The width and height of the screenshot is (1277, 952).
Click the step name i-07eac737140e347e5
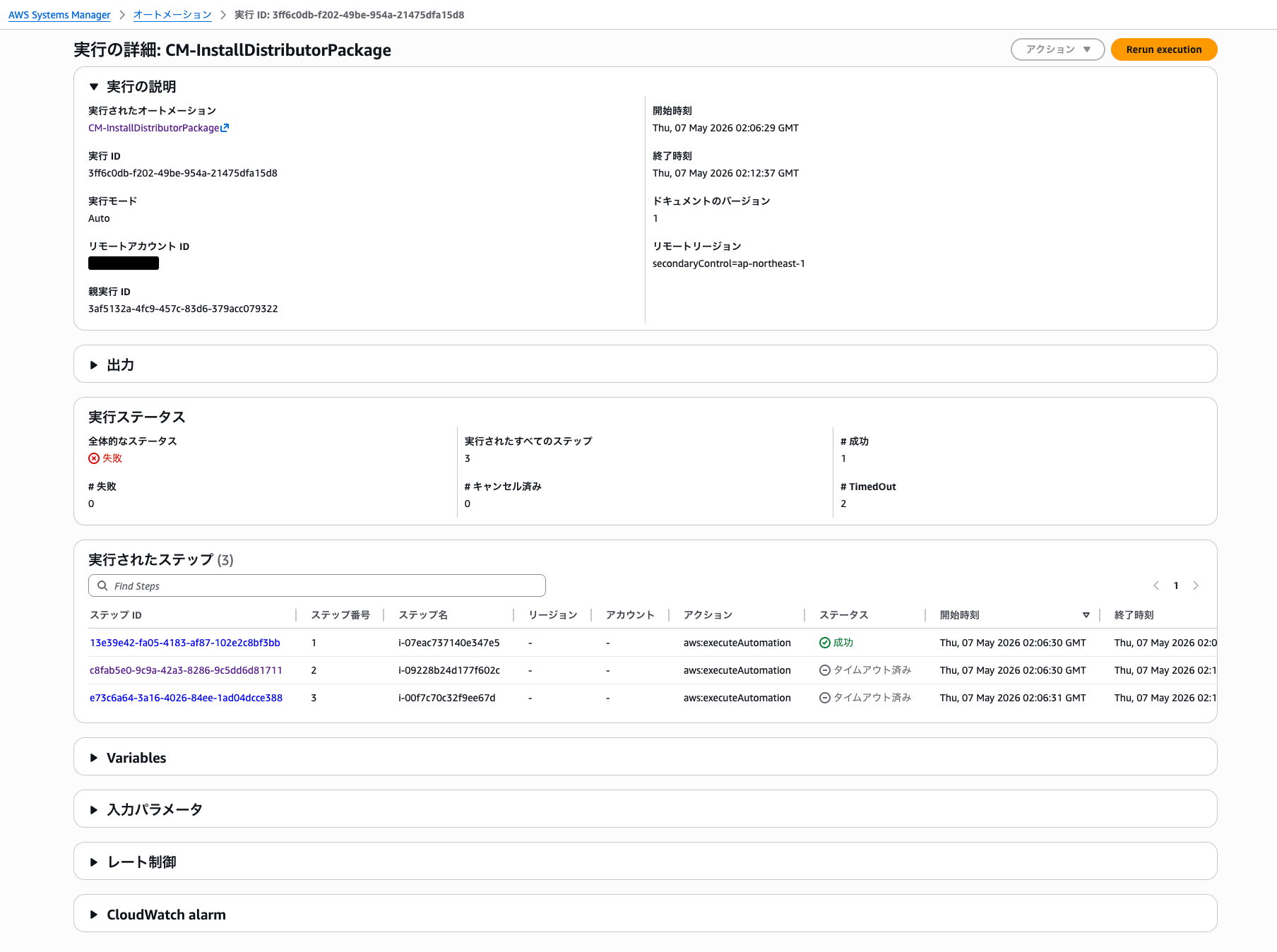pos(449,643)
